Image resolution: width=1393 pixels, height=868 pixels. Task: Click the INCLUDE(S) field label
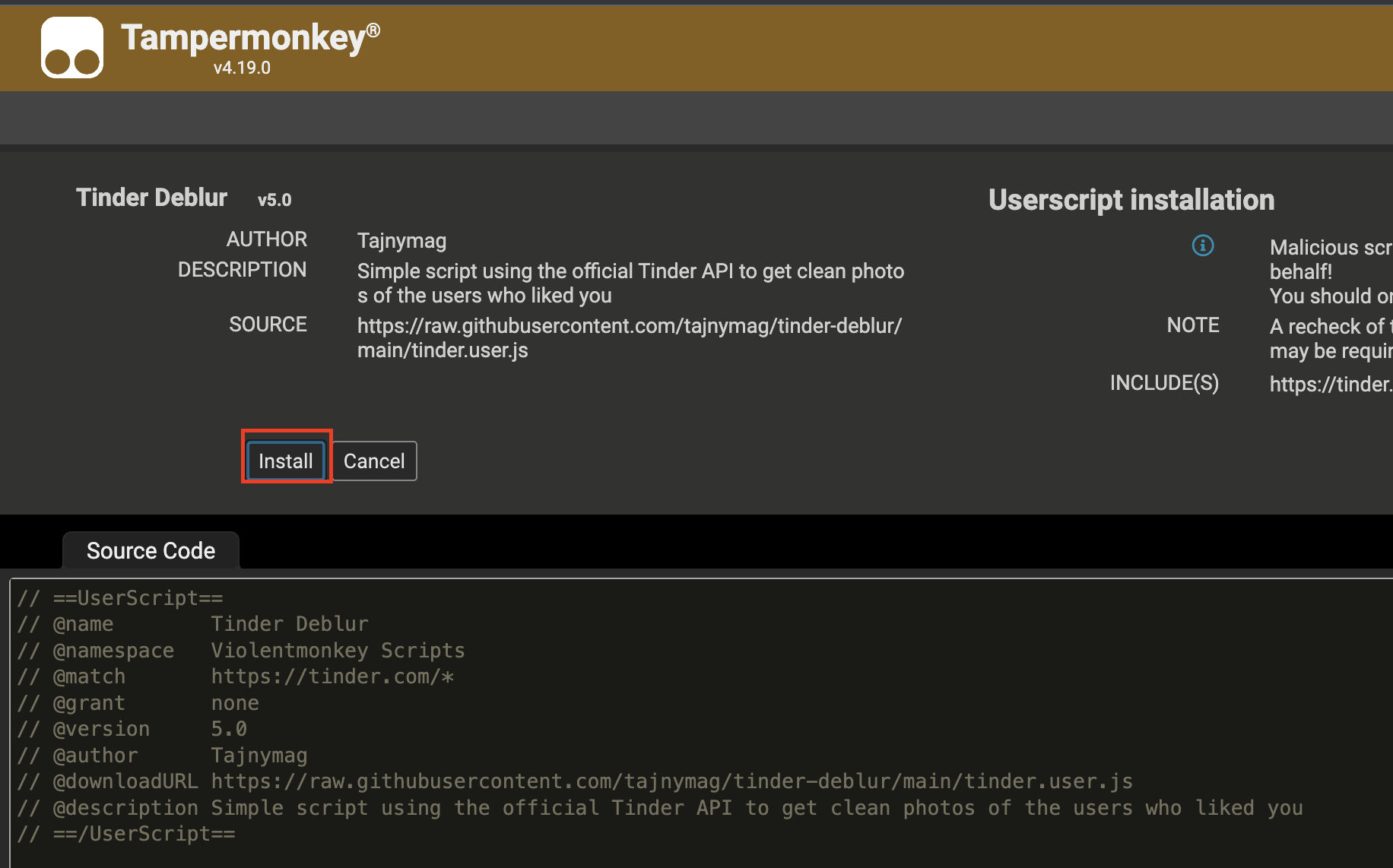click(x=1165, y=383)
